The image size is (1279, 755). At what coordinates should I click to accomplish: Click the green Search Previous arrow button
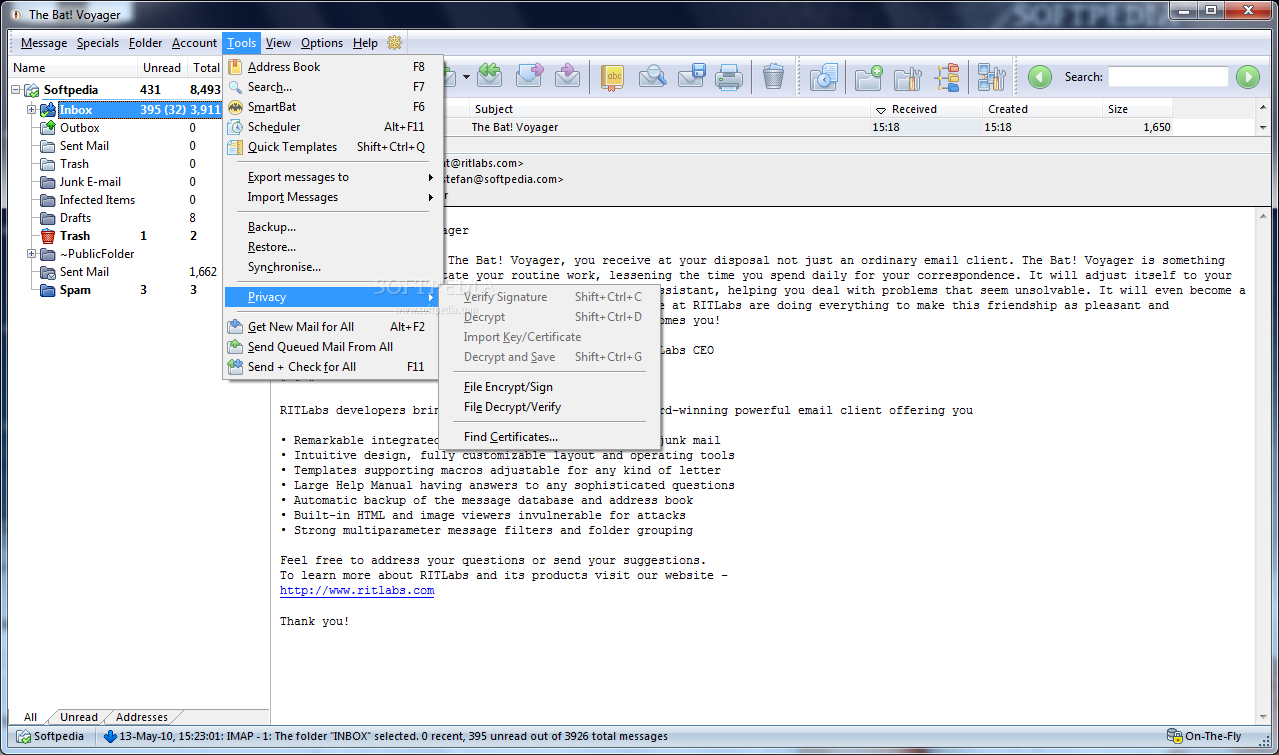pyautogui.click(x=1040, y=77)
